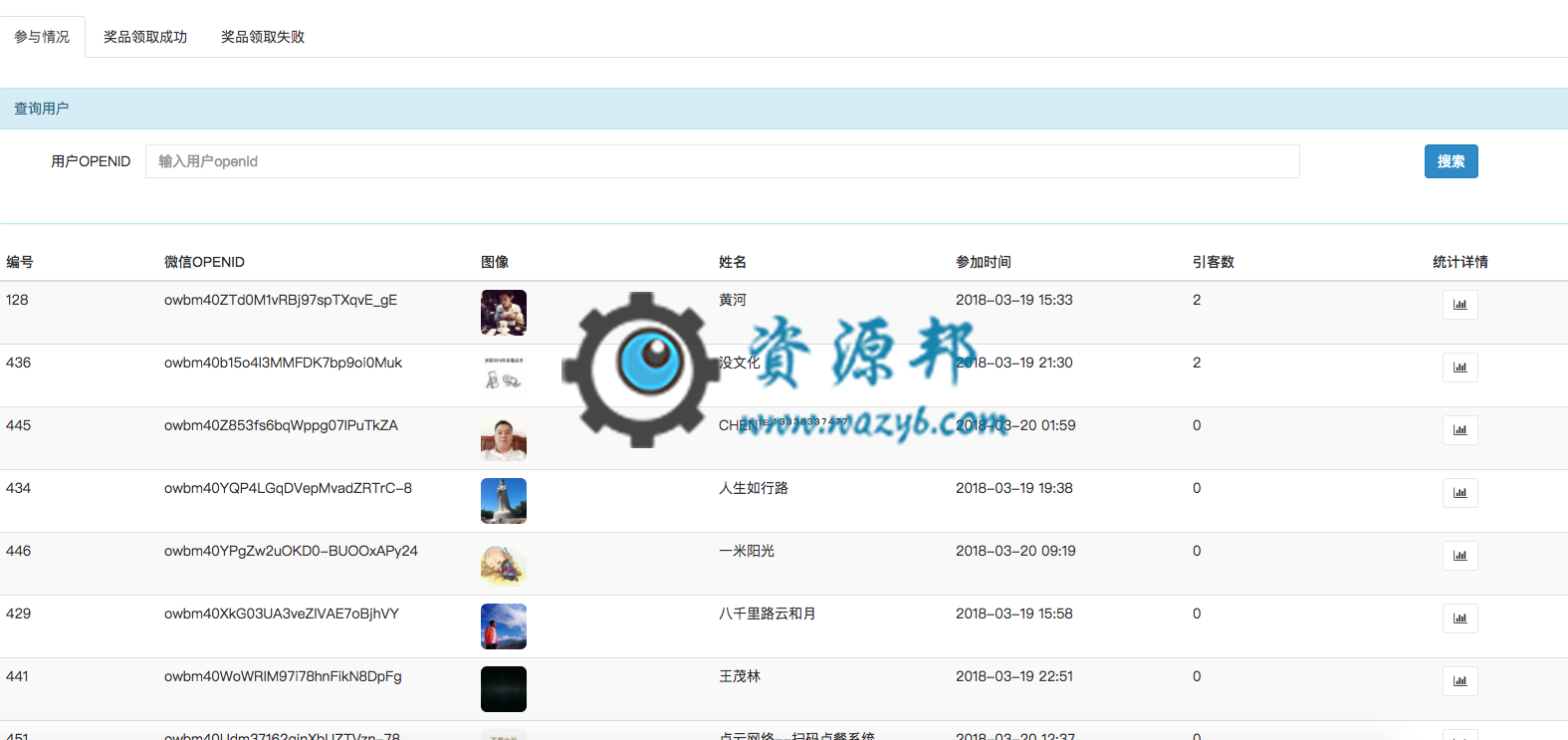This screenshot has width=1568, height=740.
Task: Select openid owbm40b15o4l3MMFDK7bp9oi0Muk
Action: (x=284, y=363)
